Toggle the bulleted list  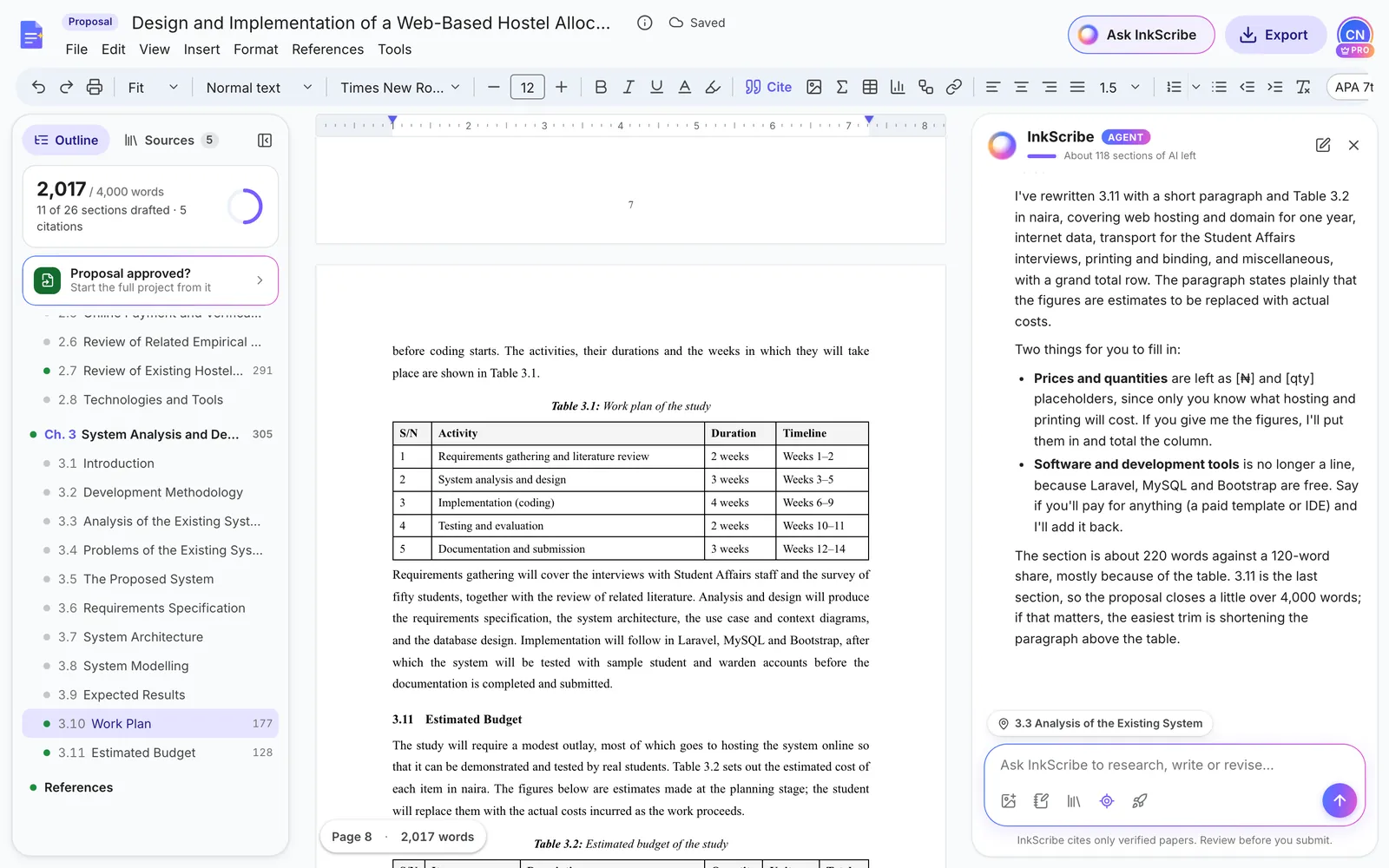(x=1219, y=87)
